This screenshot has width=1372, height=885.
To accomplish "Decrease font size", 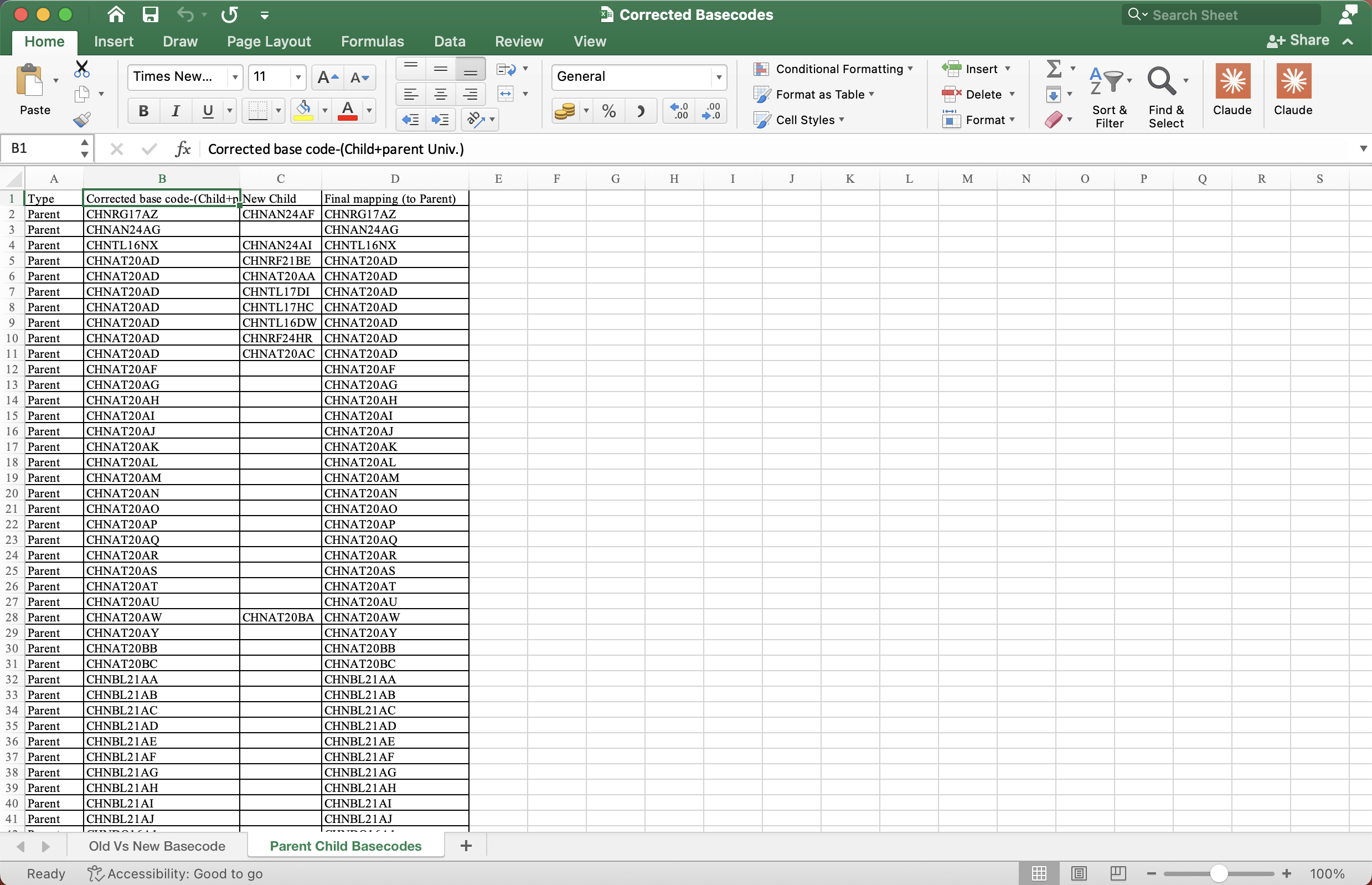I will pos(360,77).
